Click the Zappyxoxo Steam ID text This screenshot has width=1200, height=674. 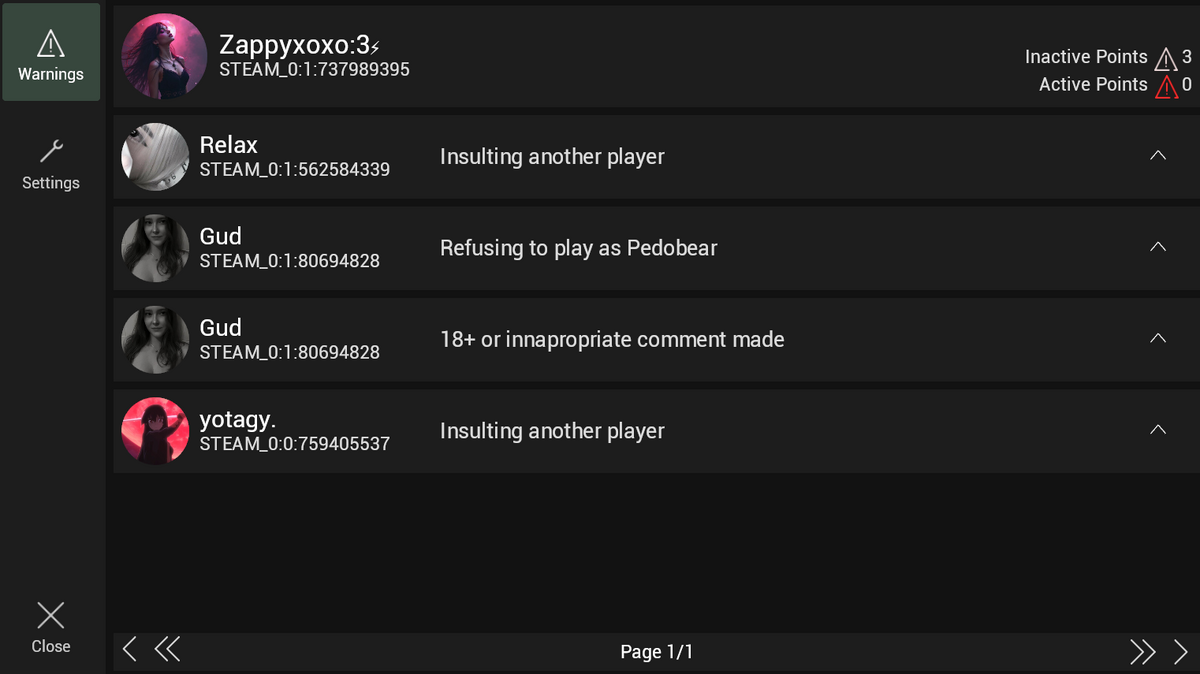315,70
